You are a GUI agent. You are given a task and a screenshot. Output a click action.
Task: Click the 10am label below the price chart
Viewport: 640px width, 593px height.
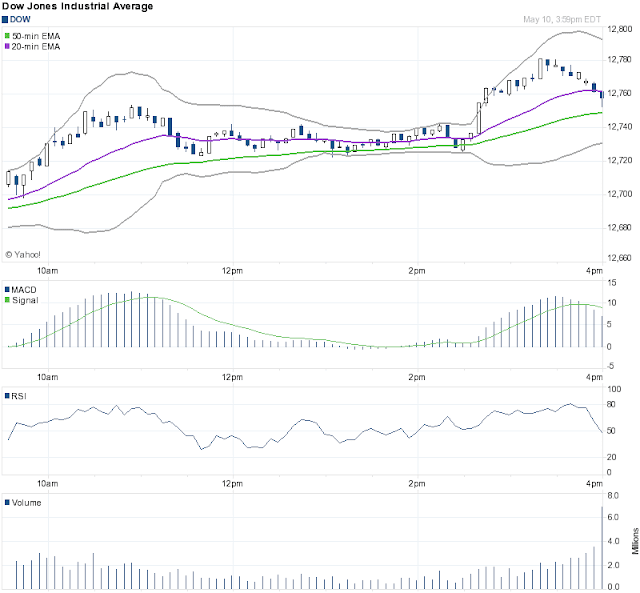pyautogui.click(x=48, y=271)
